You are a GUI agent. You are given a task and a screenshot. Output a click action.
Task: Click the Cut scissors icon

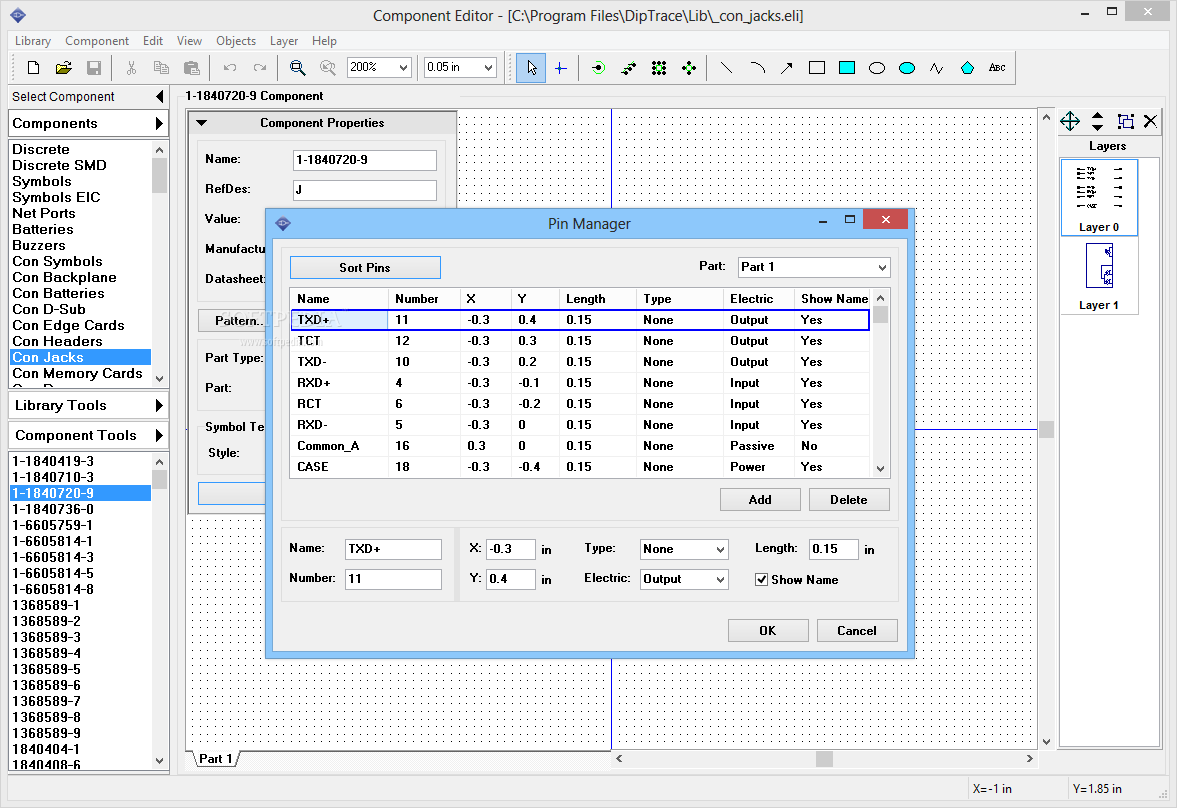pos(131,68)
